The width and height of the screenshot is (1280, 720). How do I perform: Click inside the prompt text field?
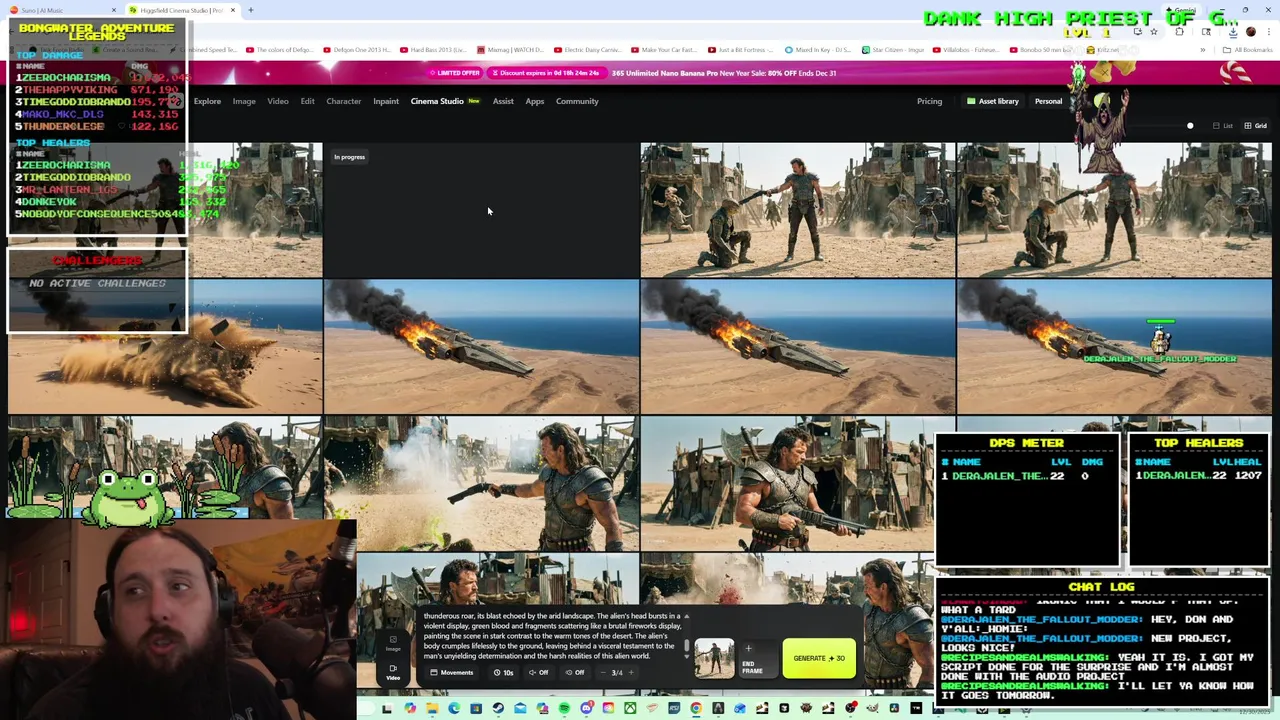[x=553, y=636]
